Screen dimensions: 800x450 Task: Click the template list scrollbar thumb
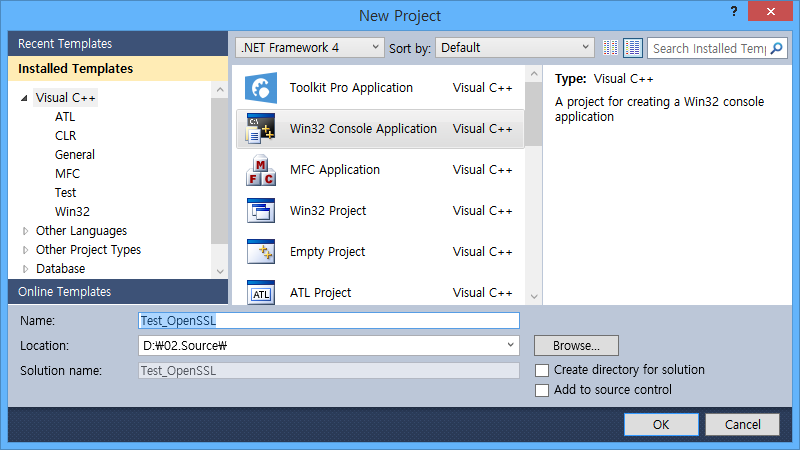[x=534, y=114]
